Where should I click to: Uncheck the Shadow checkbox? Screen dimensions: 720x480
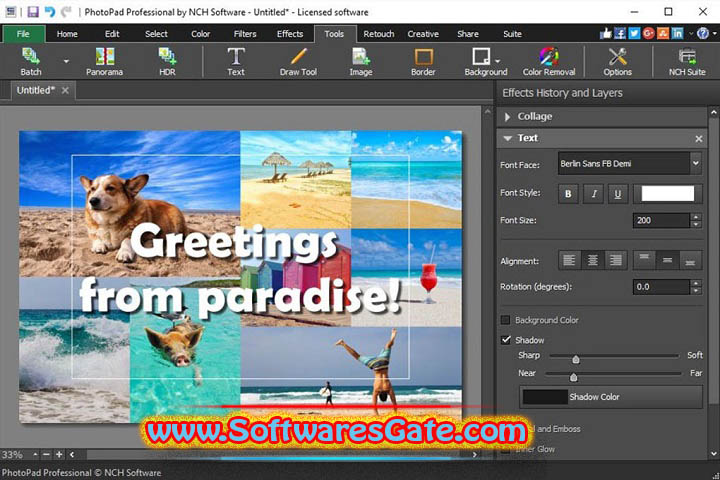pos(506,340)
